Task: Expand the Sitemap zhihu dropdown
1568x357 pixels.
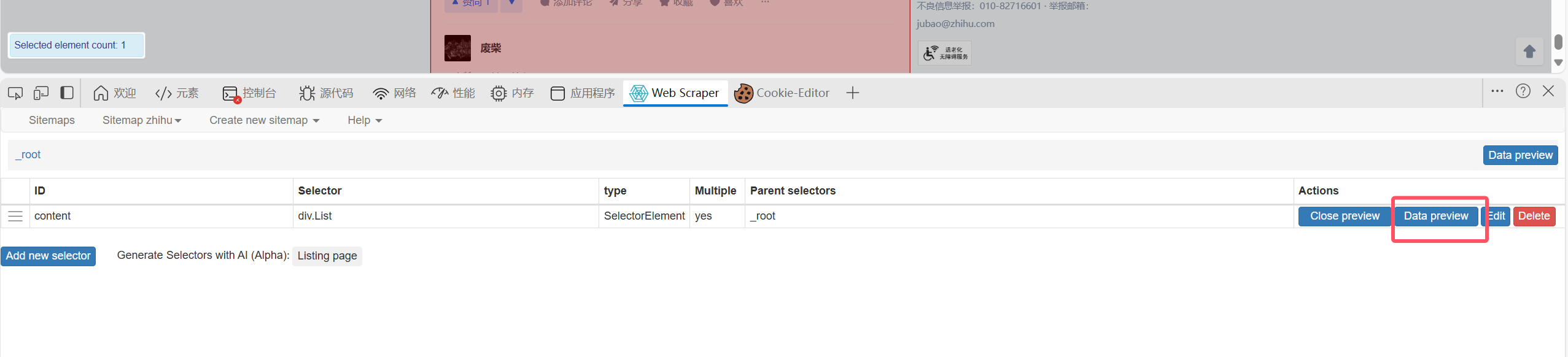Action: click(142, 121)
